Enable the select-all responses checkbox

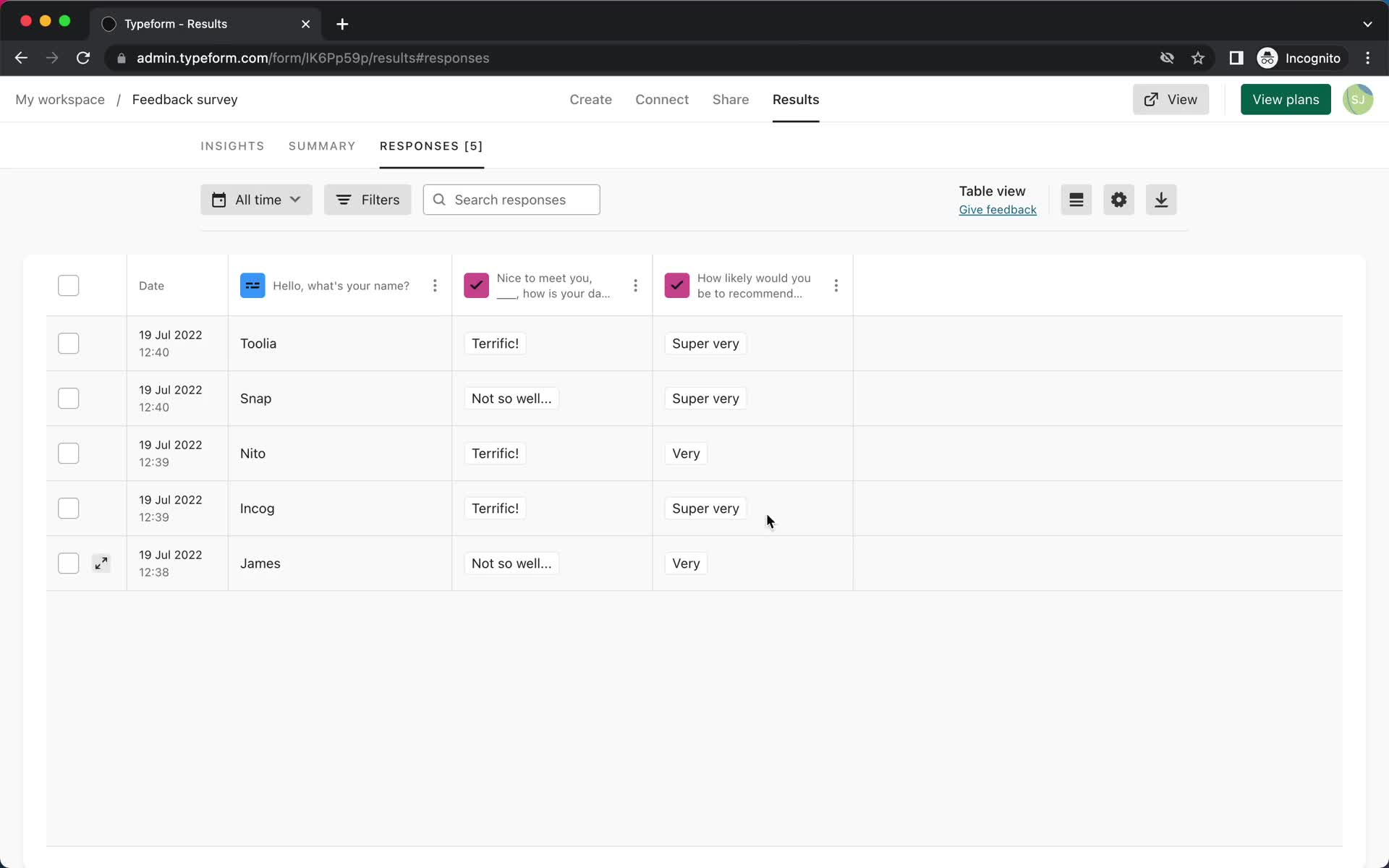68,285
